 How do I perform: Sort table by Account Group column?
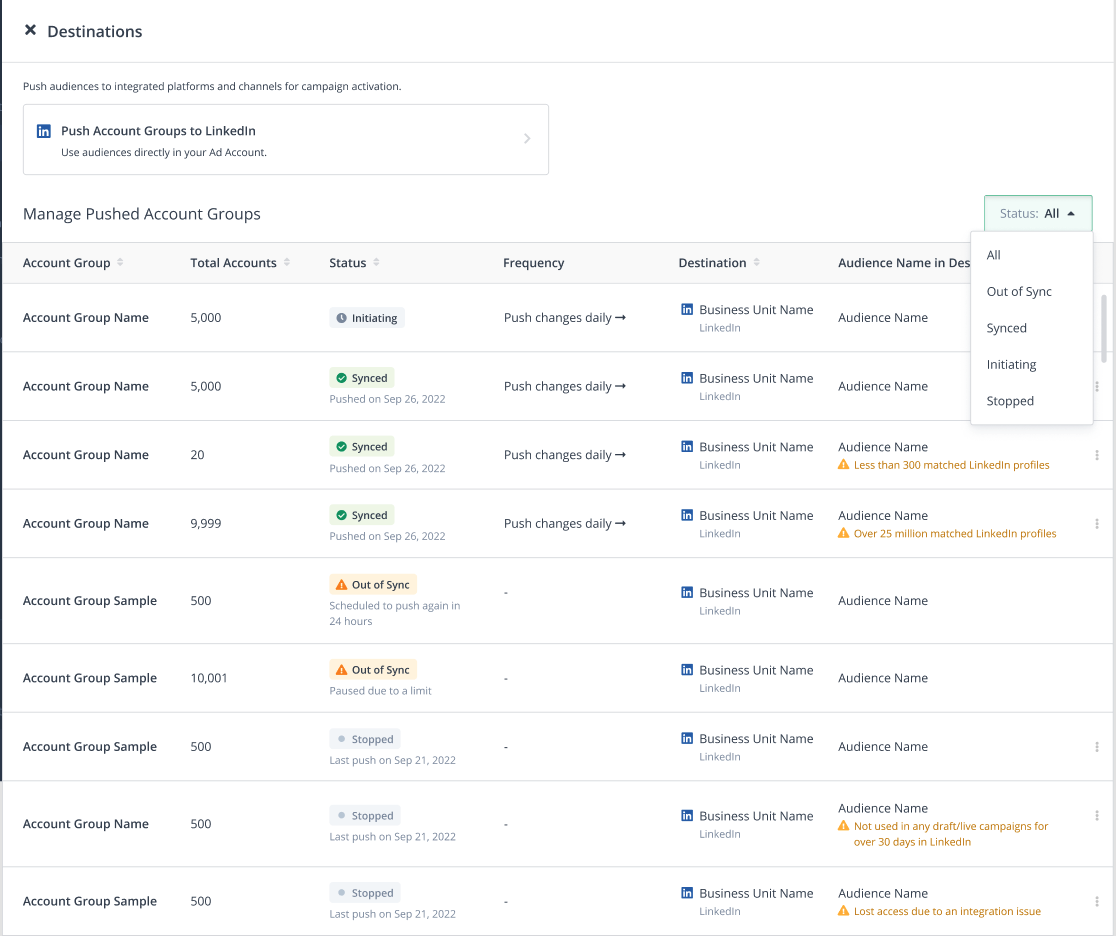(120, 263)
